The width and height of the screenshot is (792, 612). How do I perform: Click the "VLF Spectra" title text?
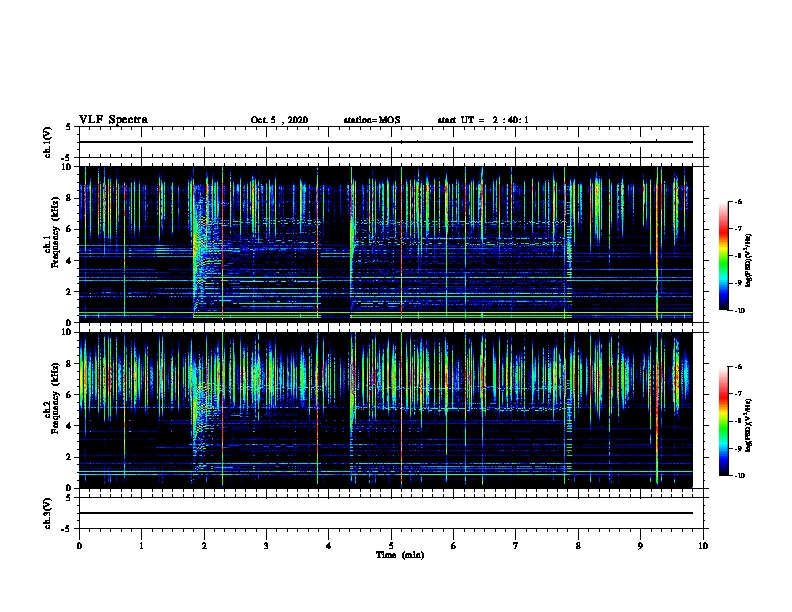coord(113,120)
